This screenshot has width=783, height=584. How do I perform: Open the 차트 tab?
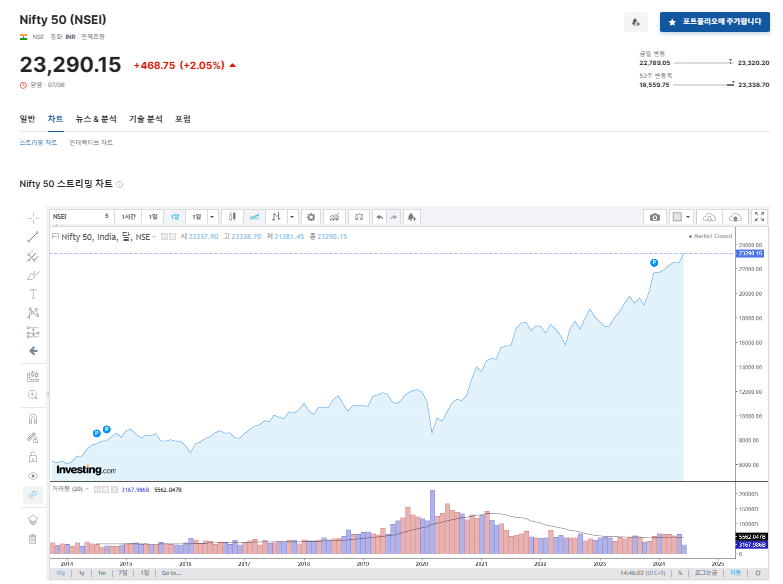55,119
